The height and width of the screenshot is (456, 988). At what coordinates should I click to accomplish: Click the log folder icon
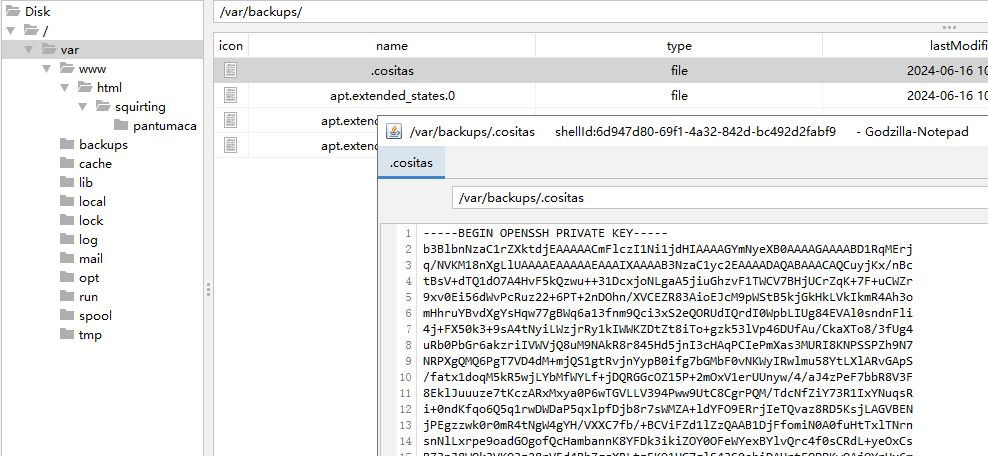[x=67, y=239]
